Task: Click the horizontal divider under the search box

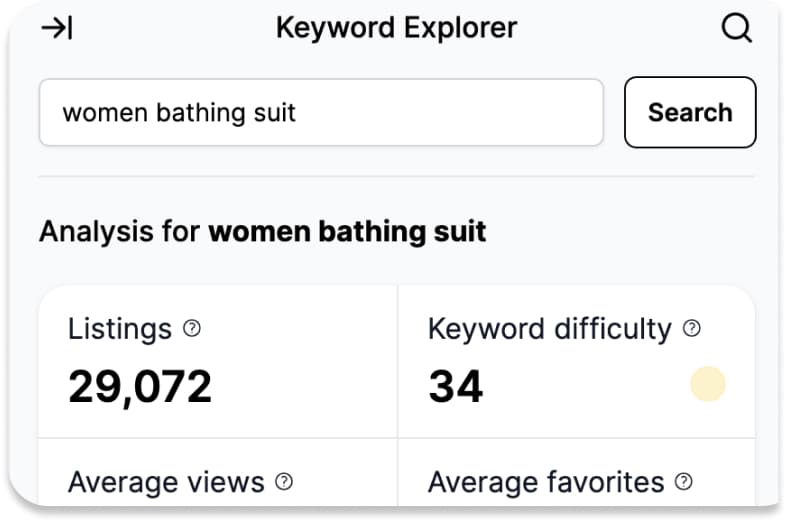Action: 396,176
